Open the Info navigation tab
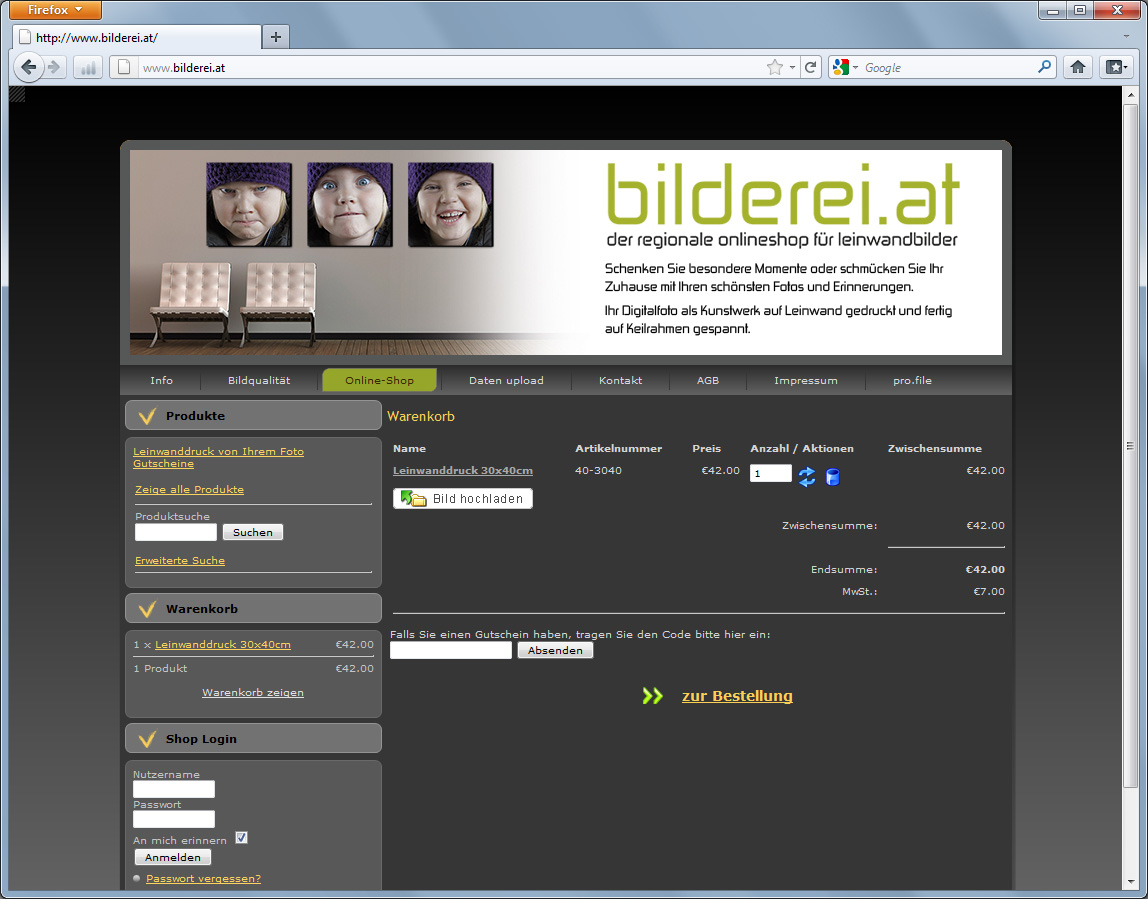Screen dimensions: 1148x899 (162, 381)
